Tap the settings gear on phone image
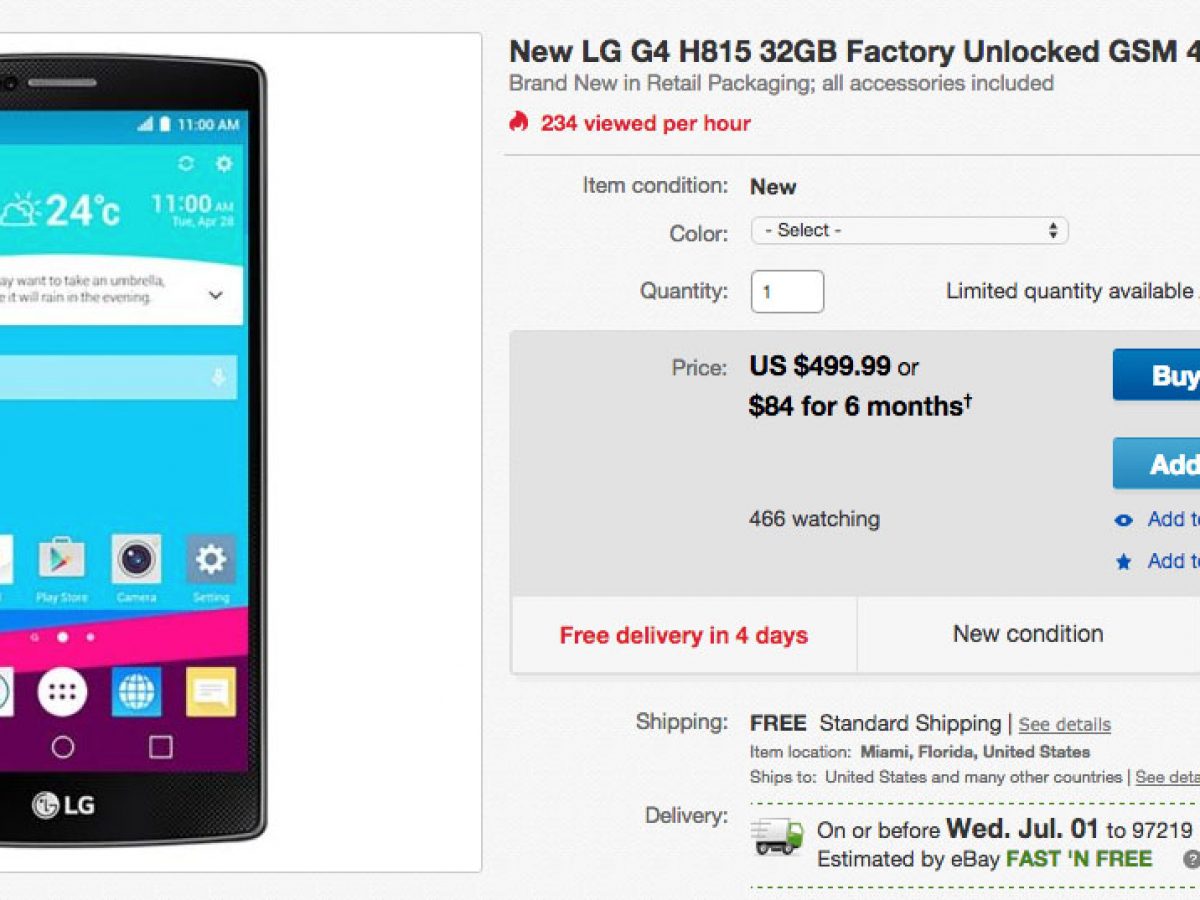Screen dimensions: 1200x900 pos(210,560)
